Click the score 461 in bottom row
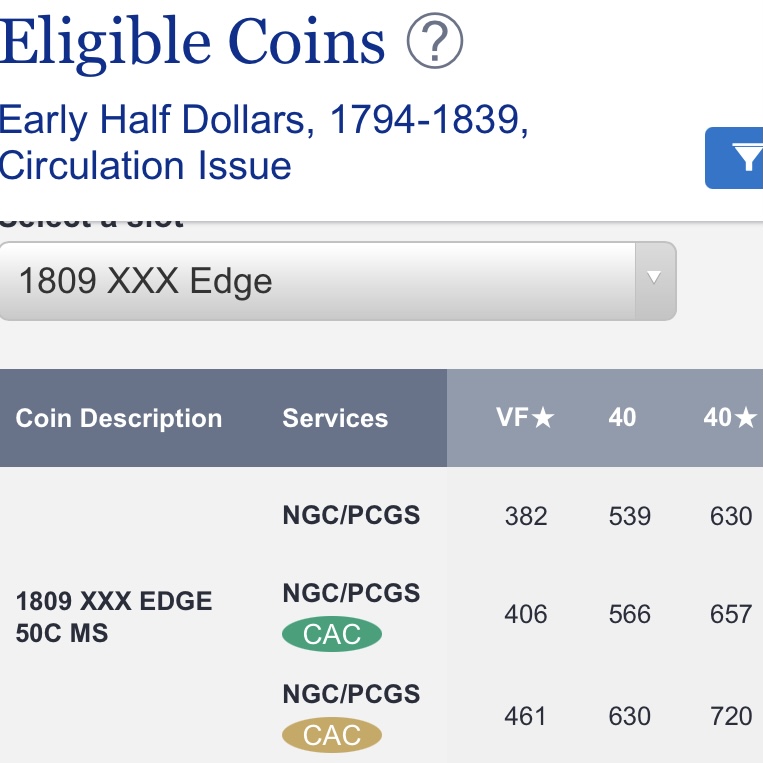The image size is (763, 763). click(526, 716)
